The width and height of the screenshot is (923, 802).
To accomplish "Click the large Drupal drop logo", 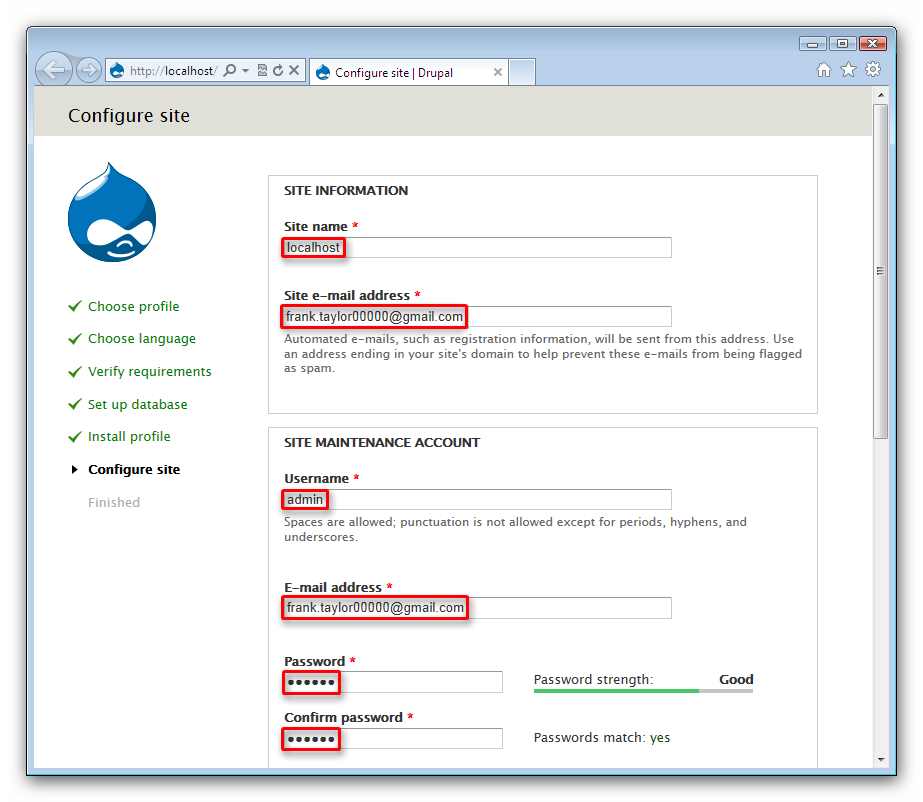I will click(112, 213).
